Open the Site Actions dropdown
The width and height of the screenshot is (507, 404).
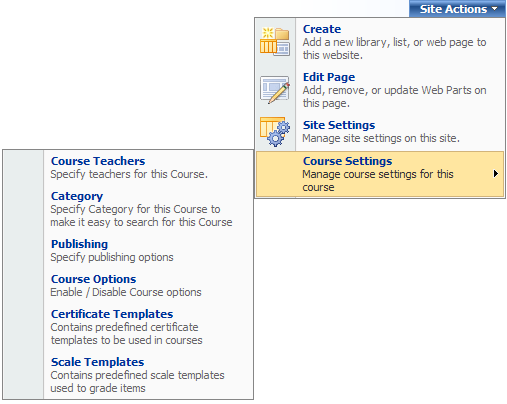click(x=457, y=9)
